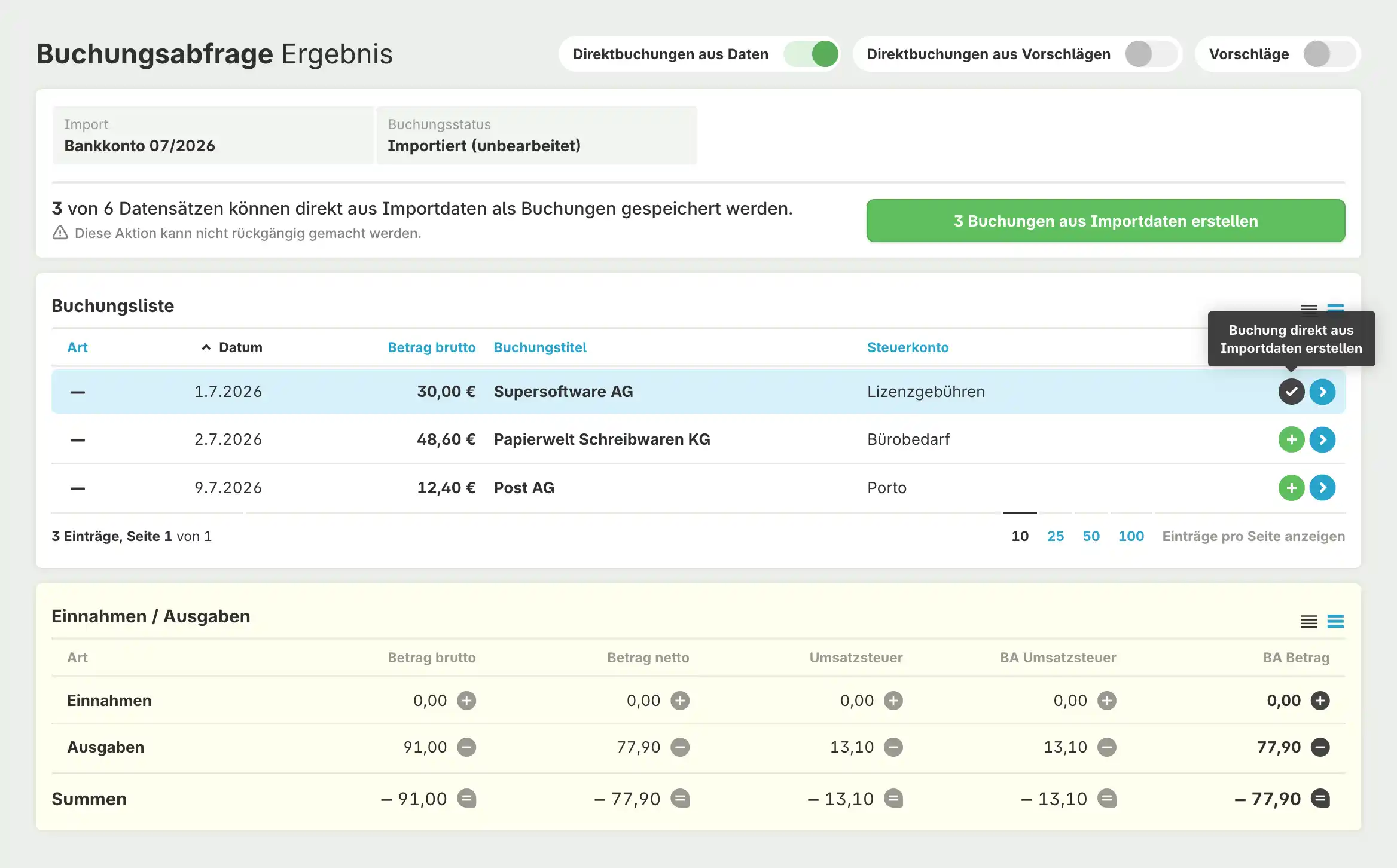Open Supersoftware AG booking via blue chevron
The image size is (1397, 868).
click(x=1322, y=392)
